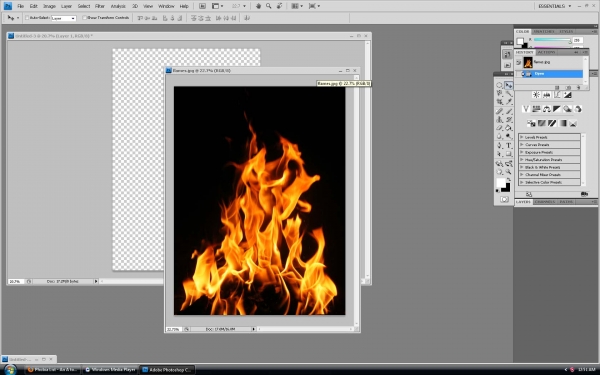This screenshot has height=375, width=600.
Task: Select the Lasso tool
Action: pos(499,93)
